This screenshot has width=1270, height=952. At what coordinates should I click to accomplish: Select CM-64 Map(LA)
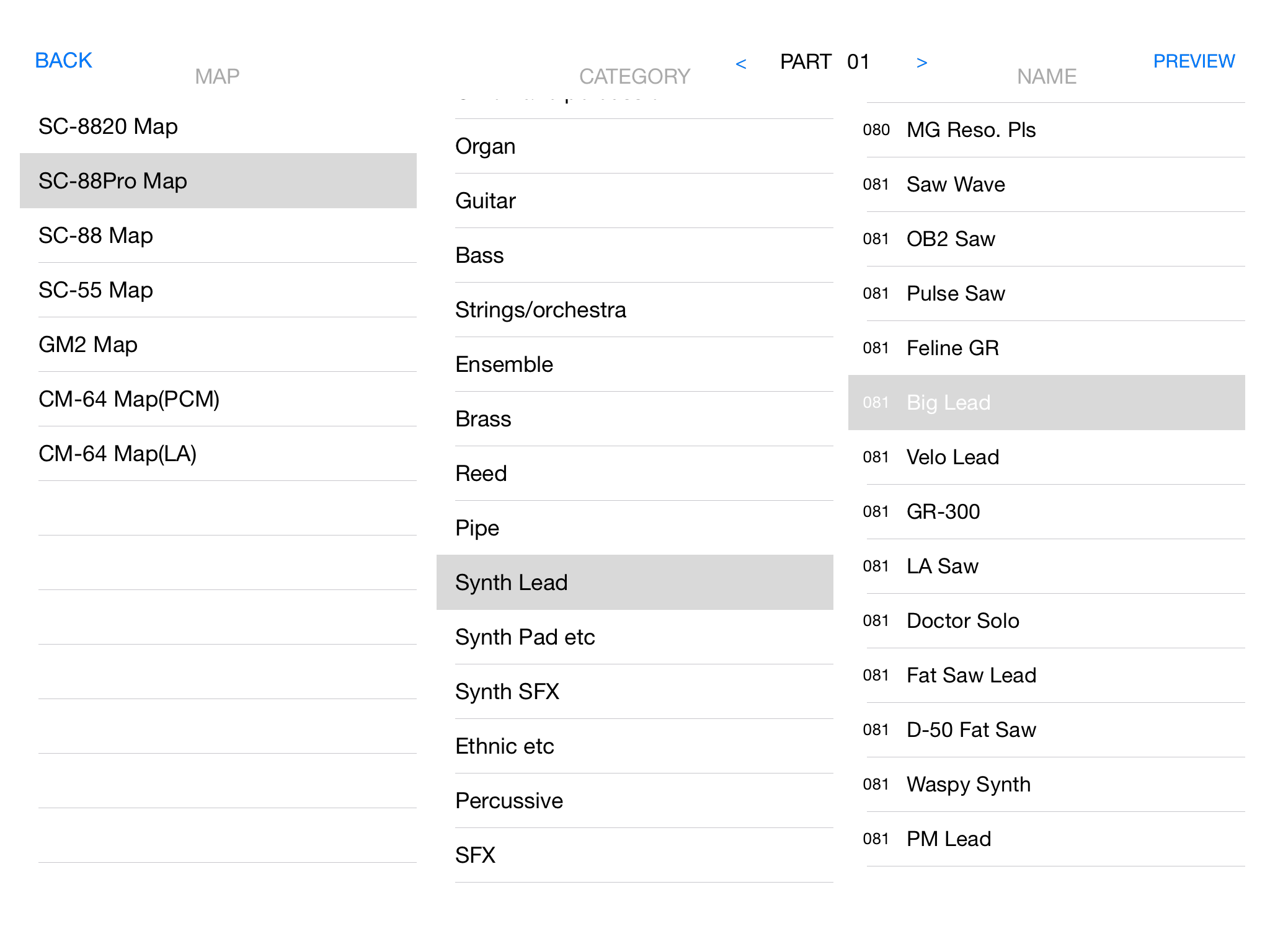(x=218, y=454)
